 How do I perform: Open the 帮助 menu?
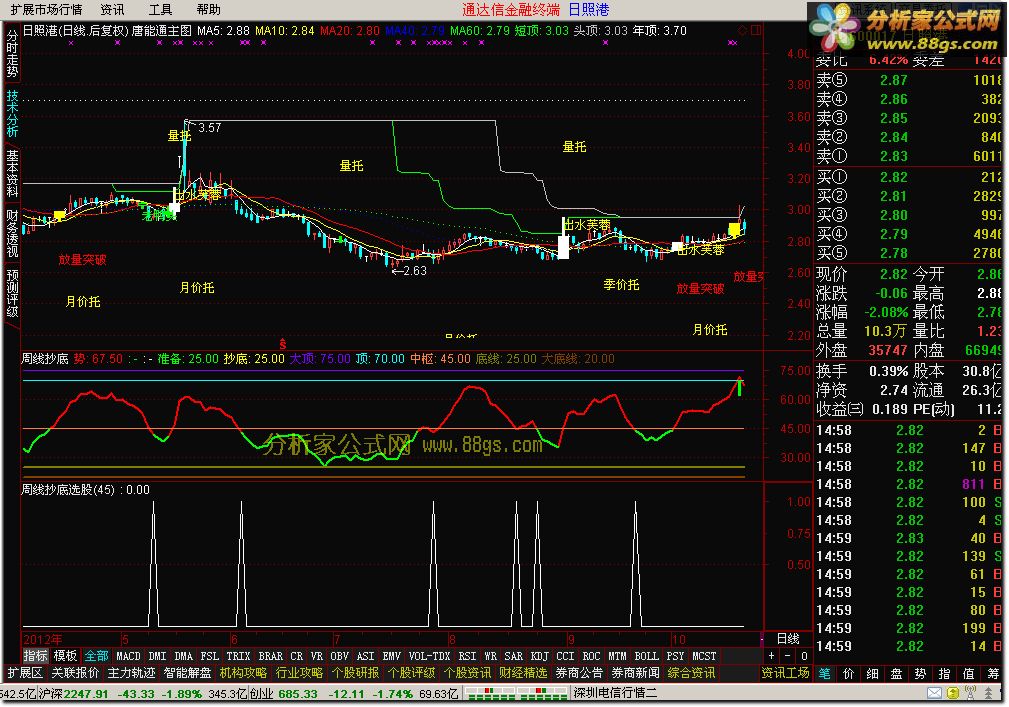click(x=208, y=10)
